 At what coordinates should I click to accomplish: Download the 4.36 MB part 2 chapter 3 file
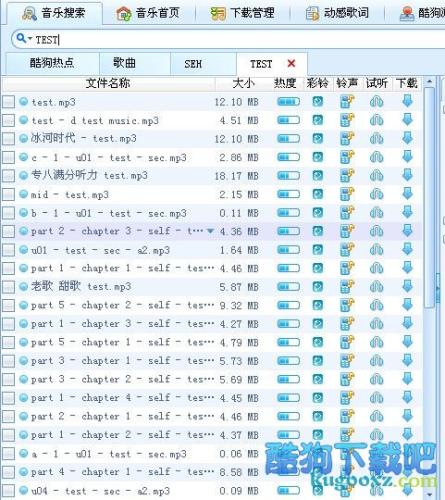point(408,231)
